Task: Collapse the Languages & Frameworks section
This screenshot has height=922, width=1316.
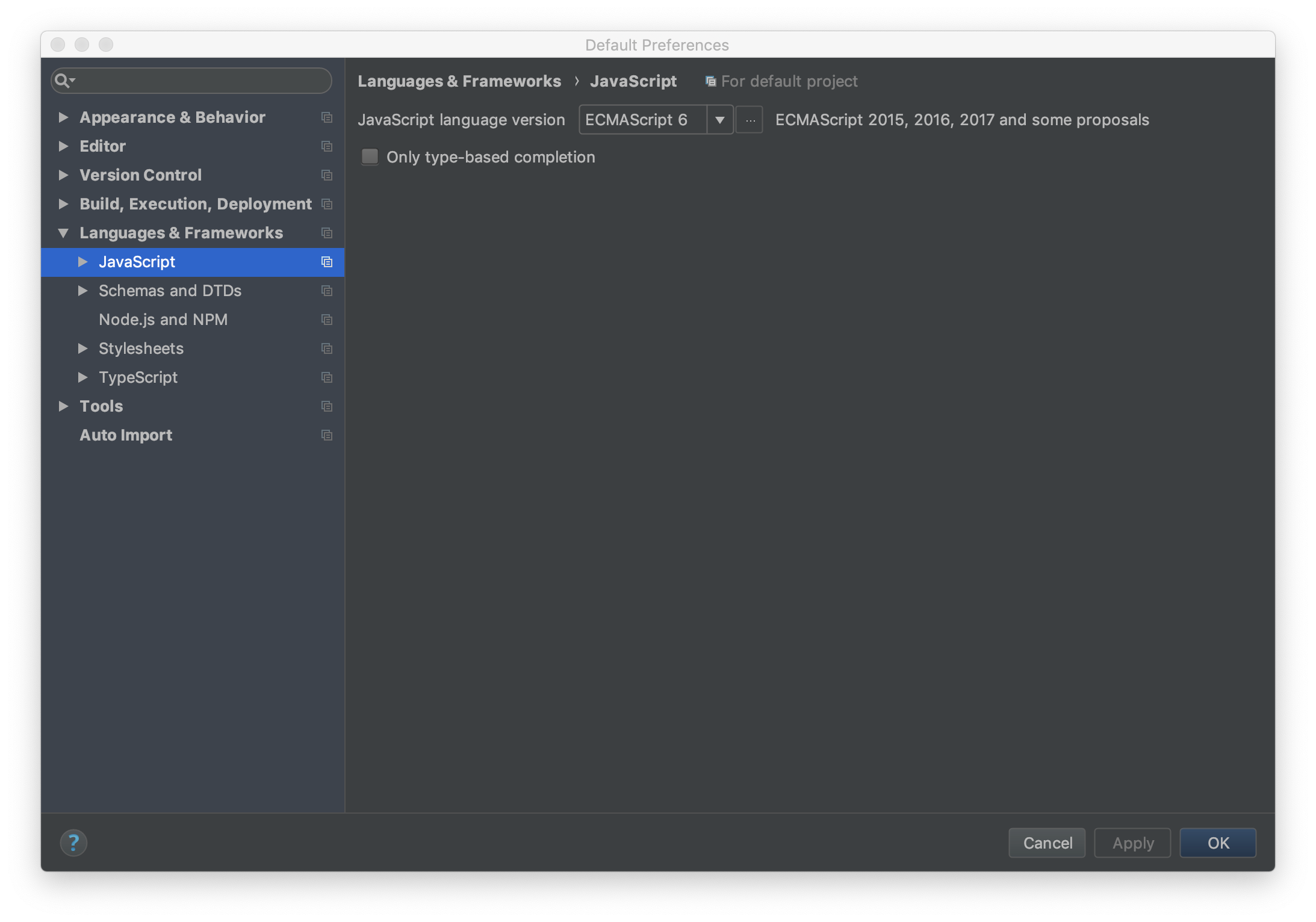Action: tap(64, 233)
